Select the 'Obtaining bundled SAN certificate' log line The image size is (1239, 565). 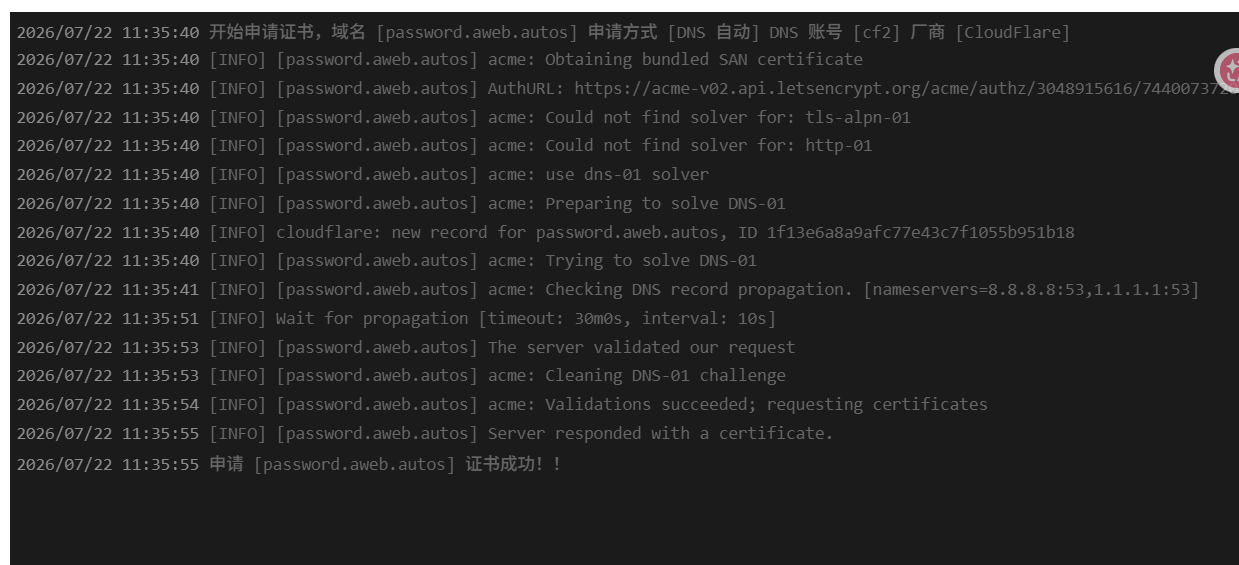click(x=440, y=60)
